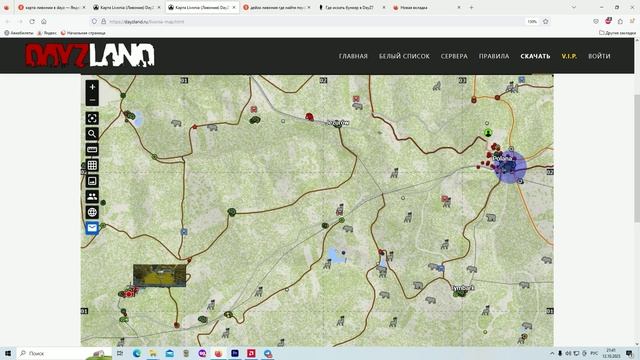The height and width of the screenshot is (360, 640).
Task: Open the notification center icon
Action: tap(629, 353)
